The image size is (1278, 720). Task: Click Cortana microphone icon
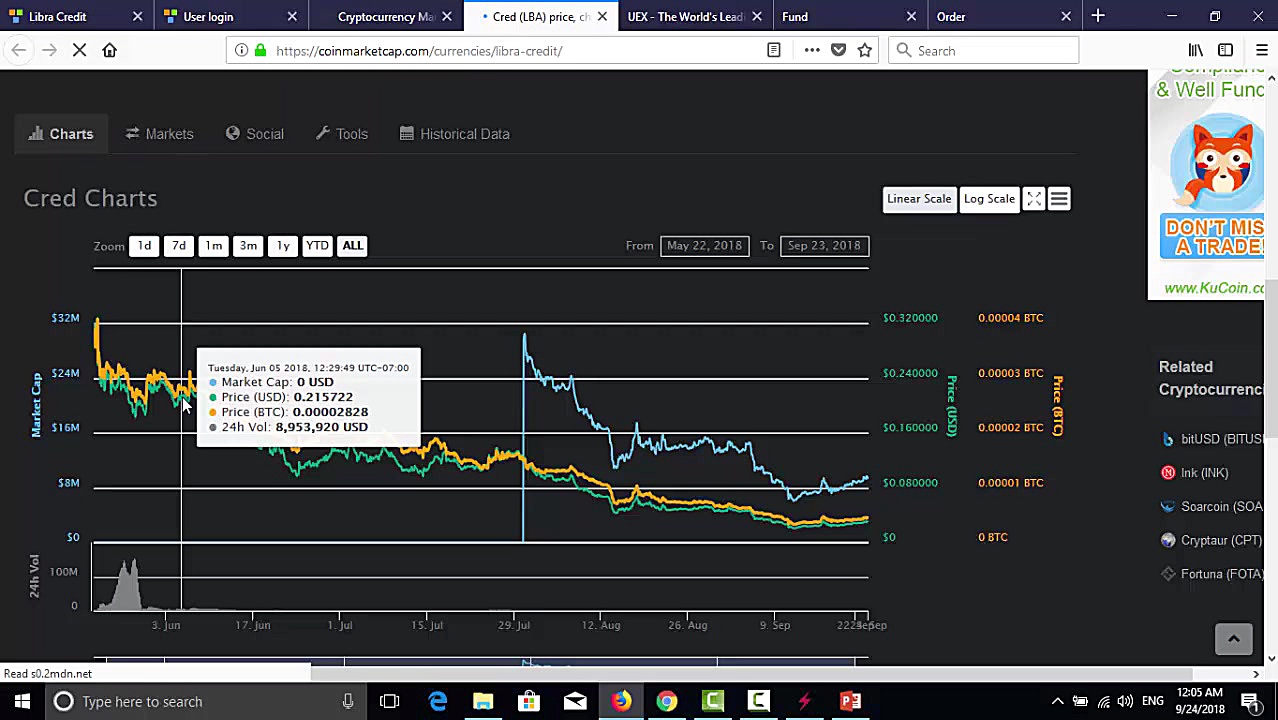(x=347, y=701)
